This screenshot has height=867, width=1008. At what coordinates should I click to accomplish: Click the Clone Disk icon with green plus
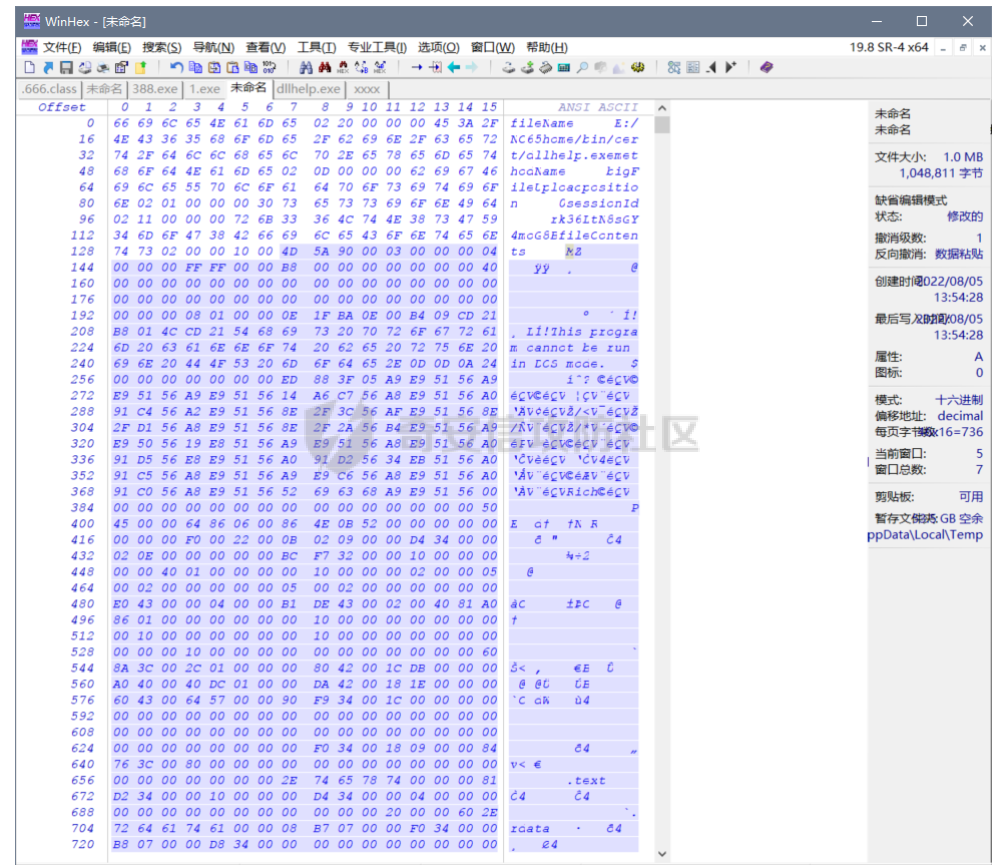527,67
